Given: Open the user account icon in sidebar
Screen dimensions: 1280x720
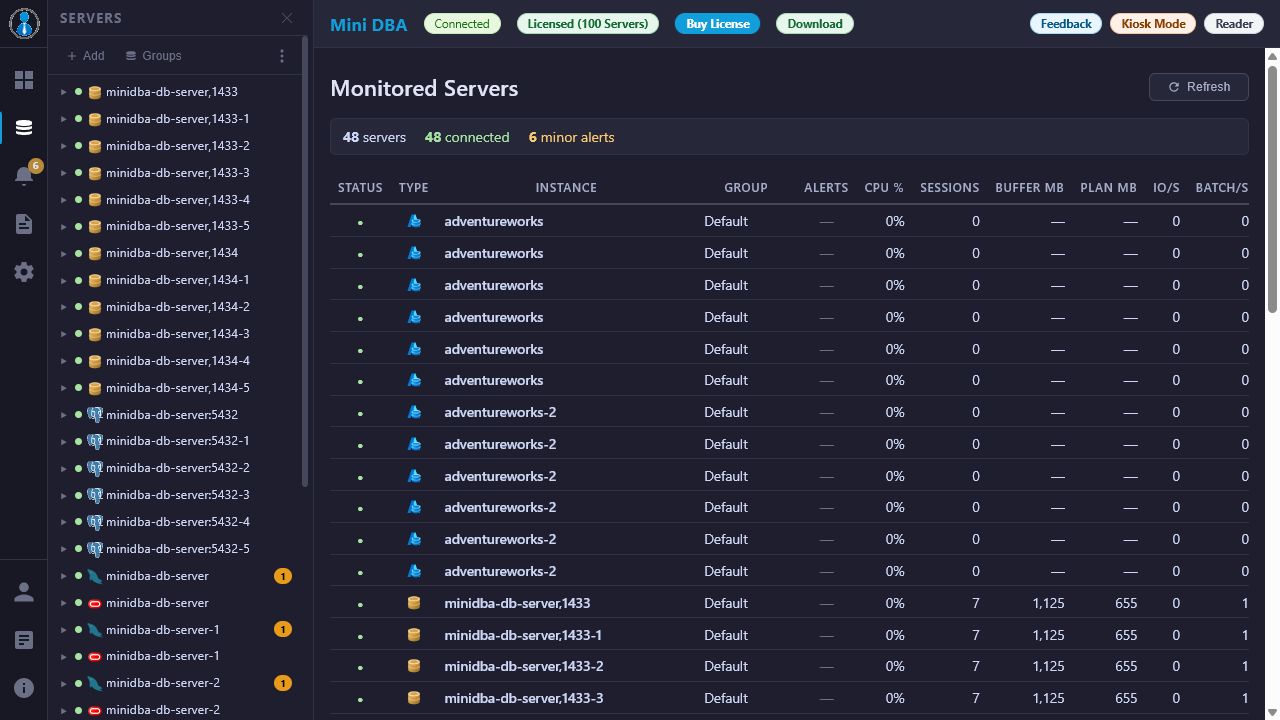Looking at the screenshot, I should (x=24, y=592).
